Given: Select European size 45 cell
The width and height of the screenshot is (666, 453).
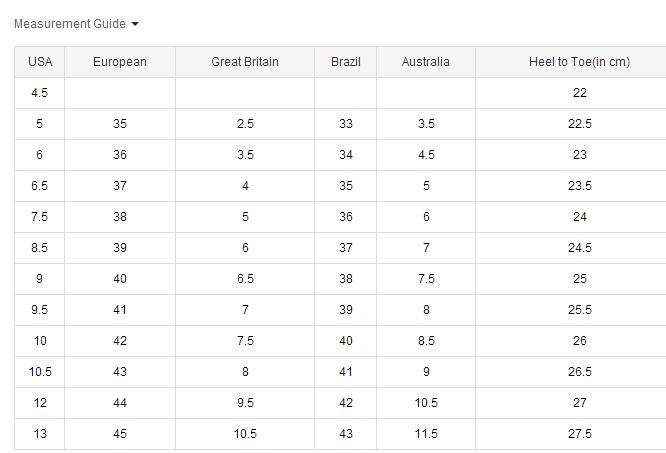Looking at the screenshot, I should [x=120, y=434].
